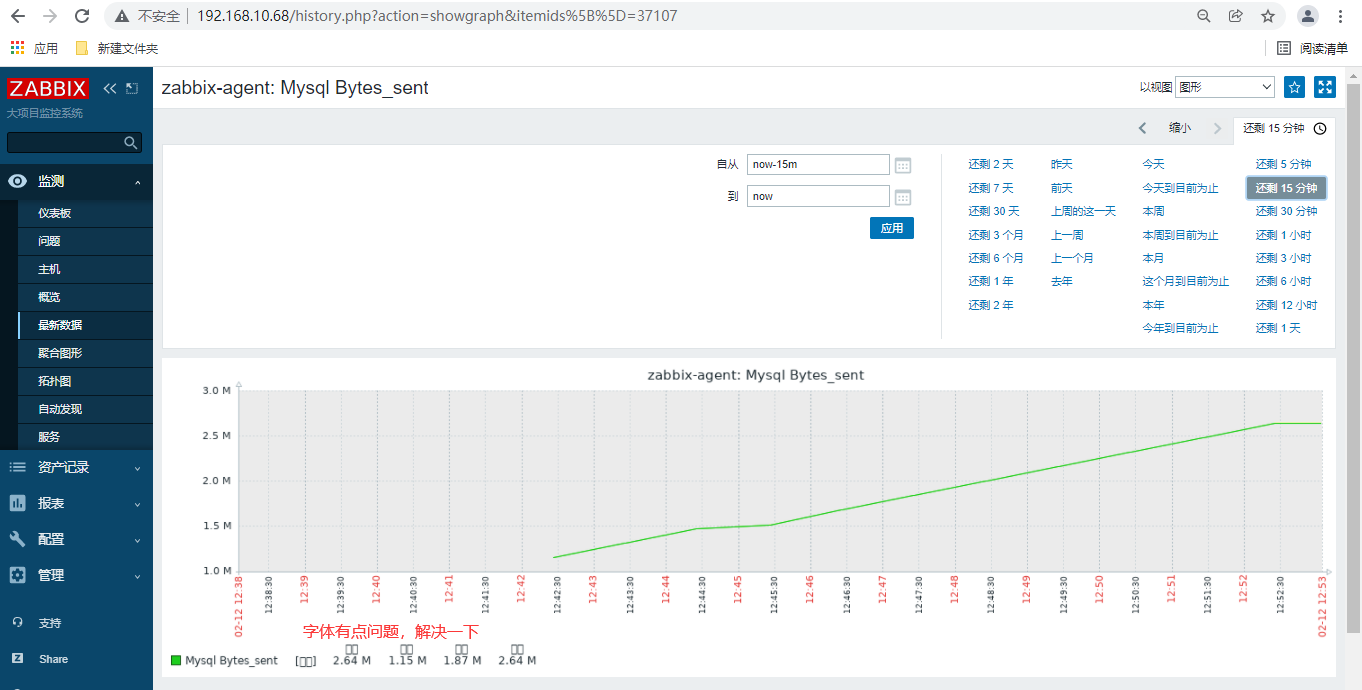Click the eye icon beside 监测
Image resolution: width=1362 pixels, height=690 pixels.
pyautogui.click(x=17, y=181)
